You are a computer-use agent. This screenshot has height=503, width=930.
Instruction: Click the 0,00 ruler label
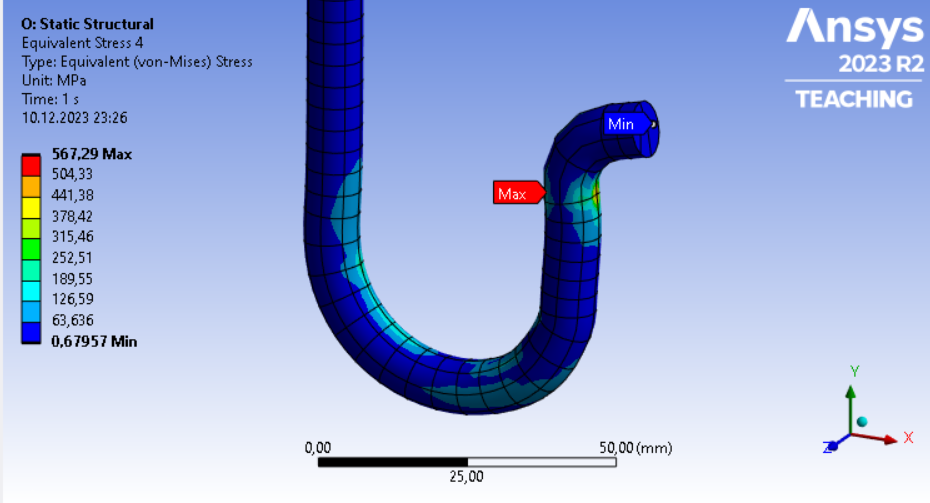pyautogui.click(x=318, y=447)
